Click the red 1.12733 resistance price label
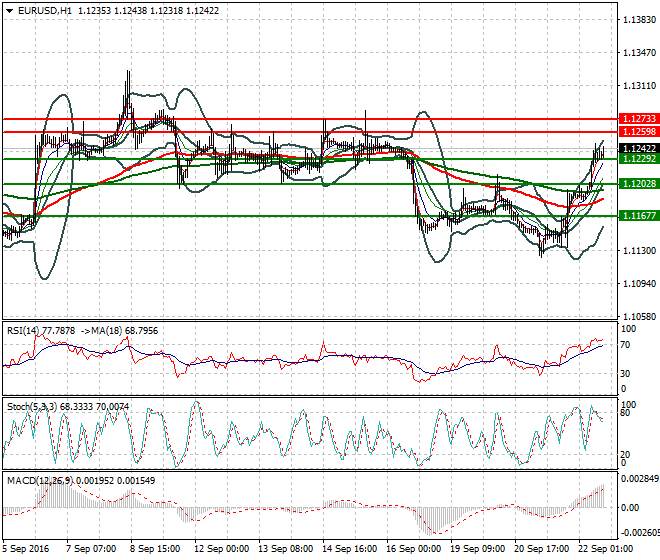Screen dimensions: 660x560 [639, 119]
